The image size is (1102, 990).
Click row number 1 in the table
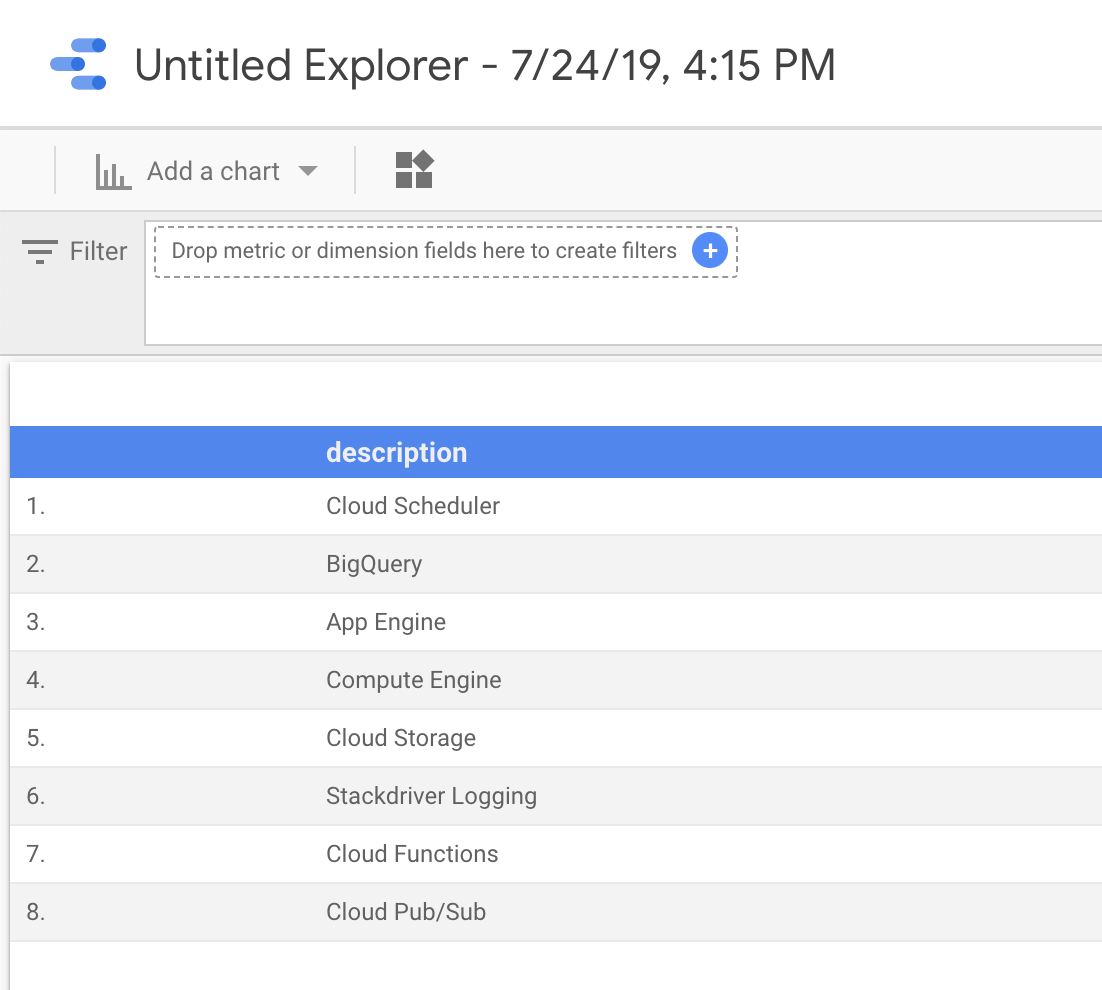pyautogui.click(x=35, y=506)
